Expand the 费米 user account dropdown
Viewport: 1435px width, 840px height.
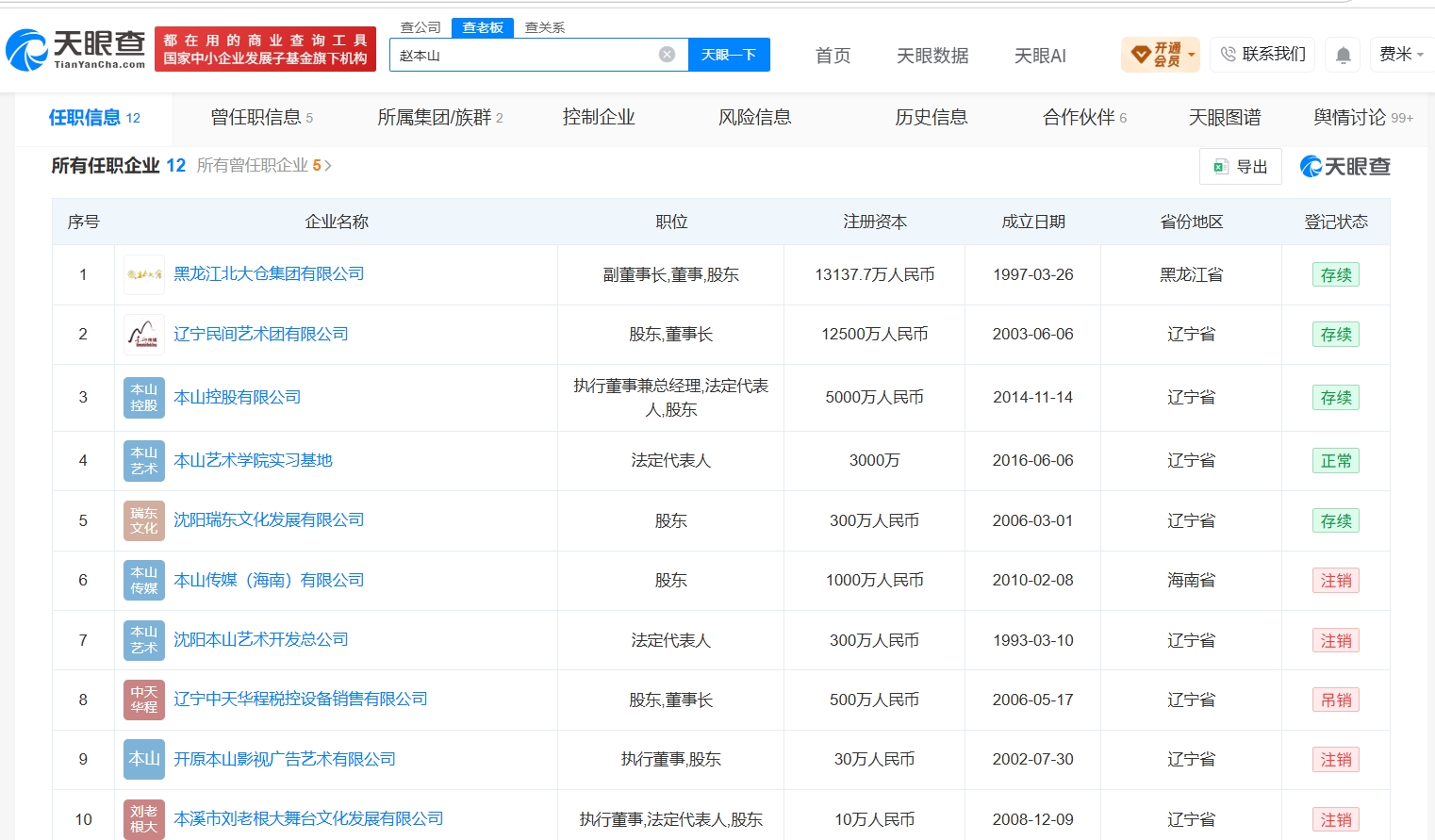(x=1401, y=55)
